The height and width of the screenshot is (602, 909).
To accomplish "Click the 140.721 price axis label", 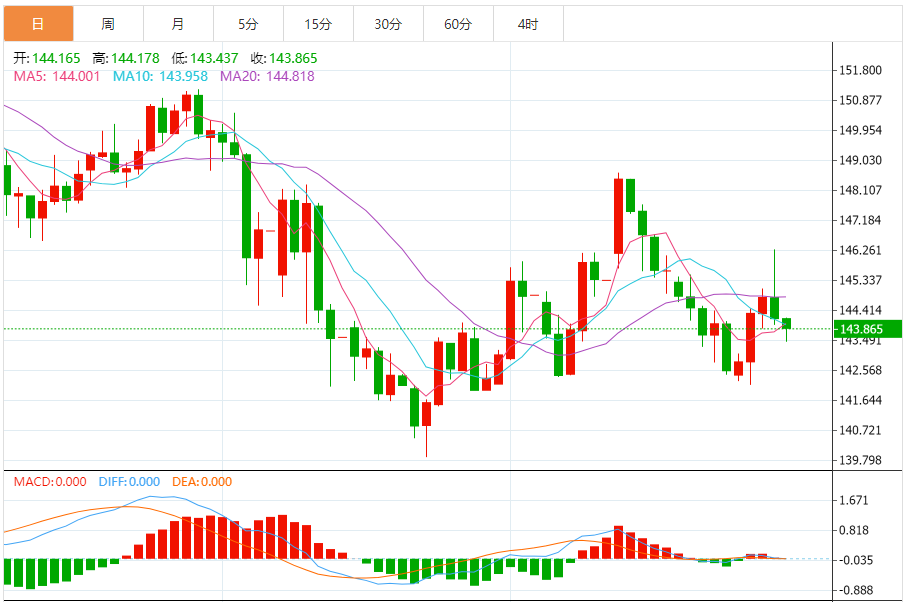I will 860,430.
